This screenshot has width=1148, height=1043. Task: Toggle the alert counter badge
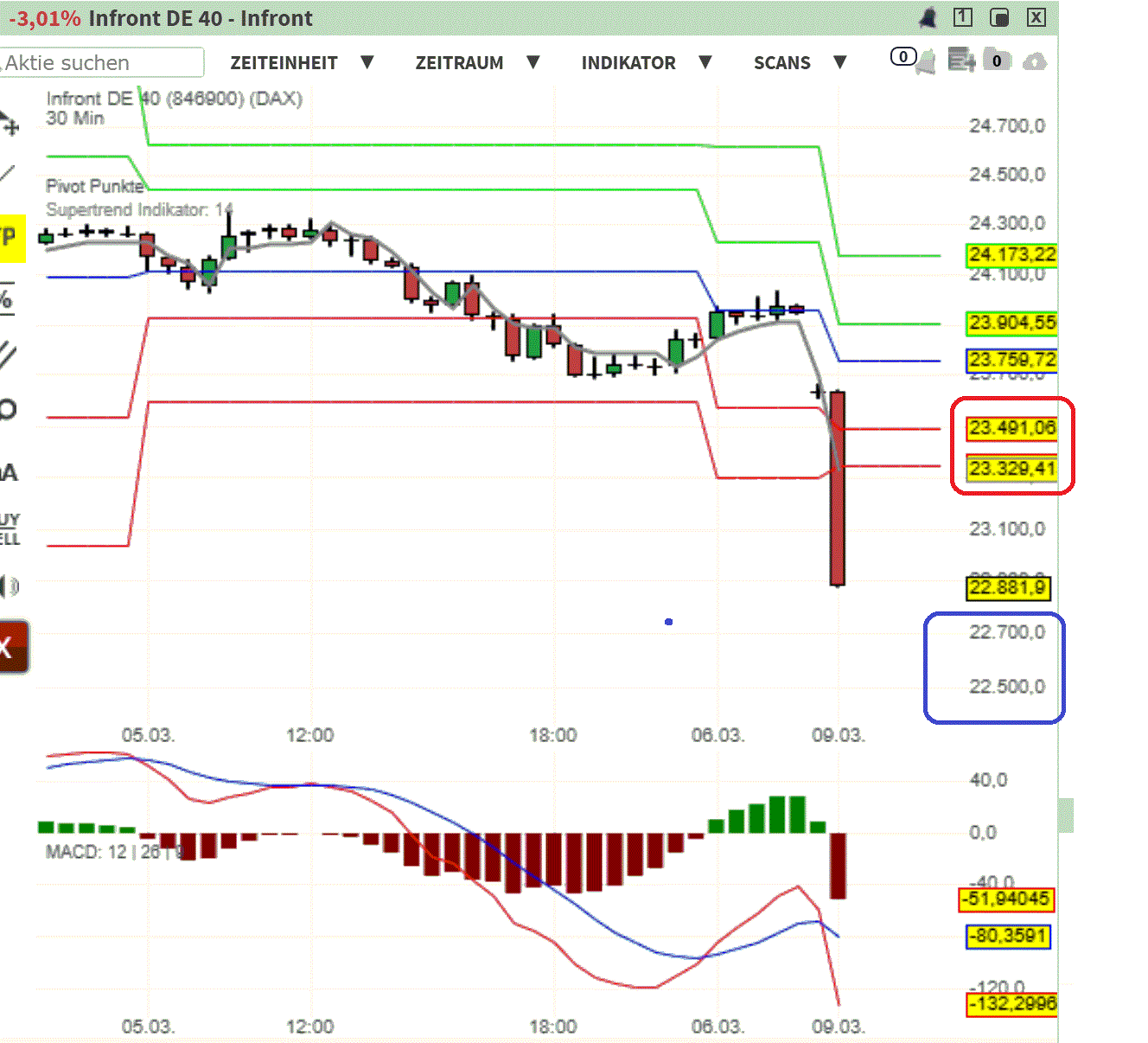tap(902, 56)
